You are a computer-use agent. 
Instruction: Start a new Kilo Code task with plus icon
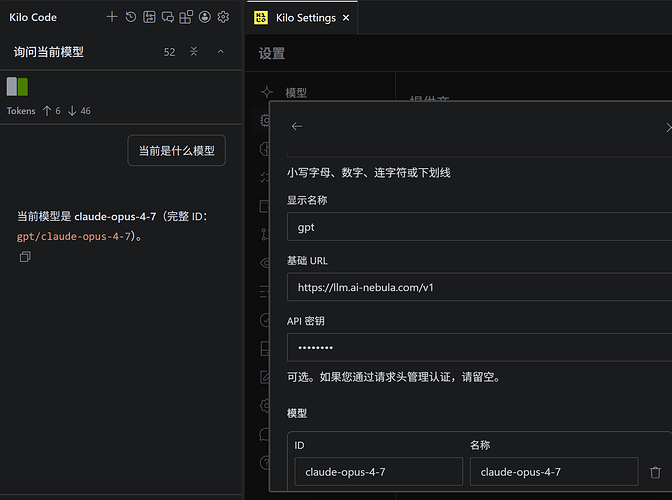(112, 17)
